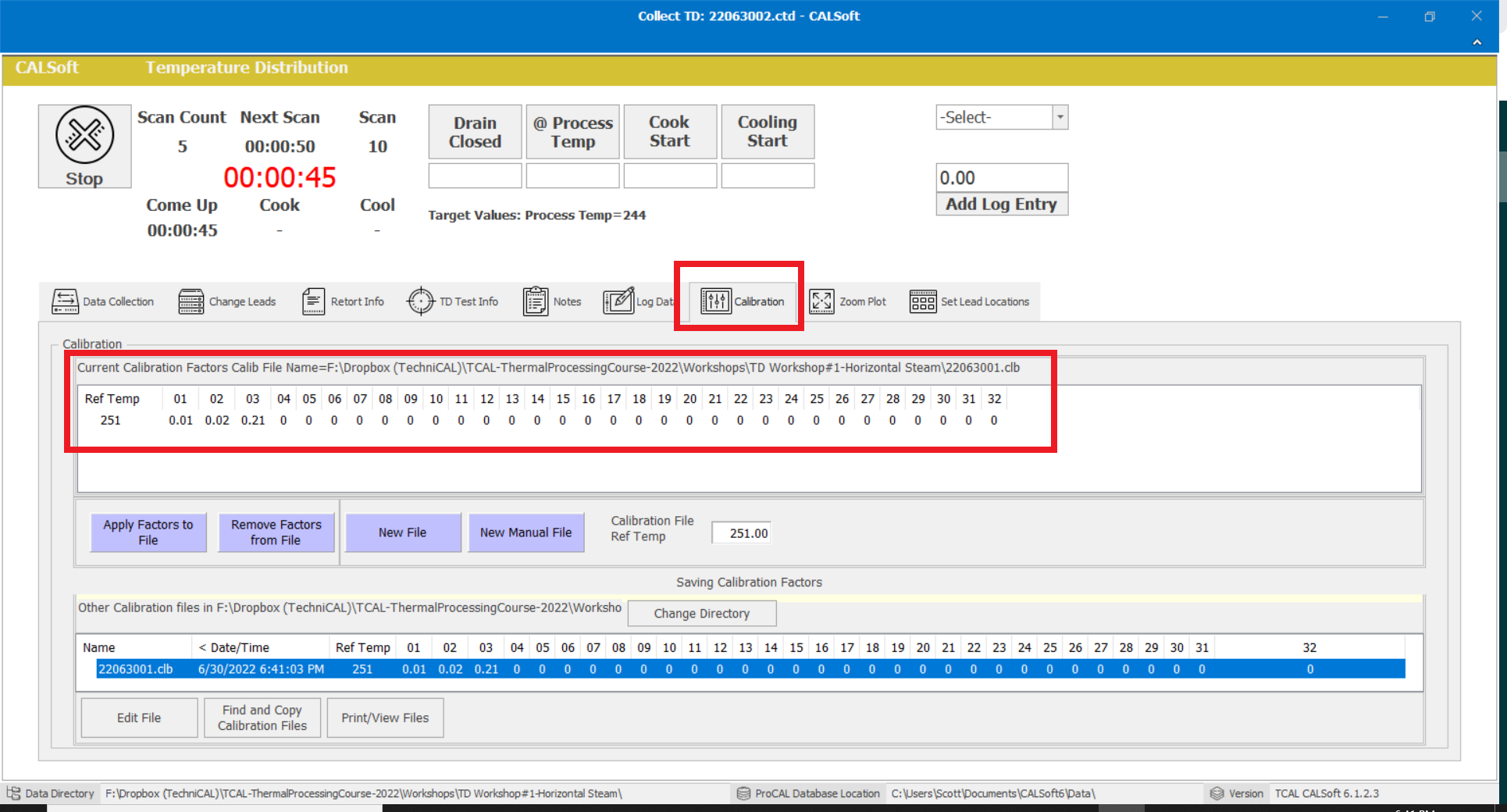Click the Calibration File Ref Temp field
Screen dimensions: 1507x812
click(741, 533)
